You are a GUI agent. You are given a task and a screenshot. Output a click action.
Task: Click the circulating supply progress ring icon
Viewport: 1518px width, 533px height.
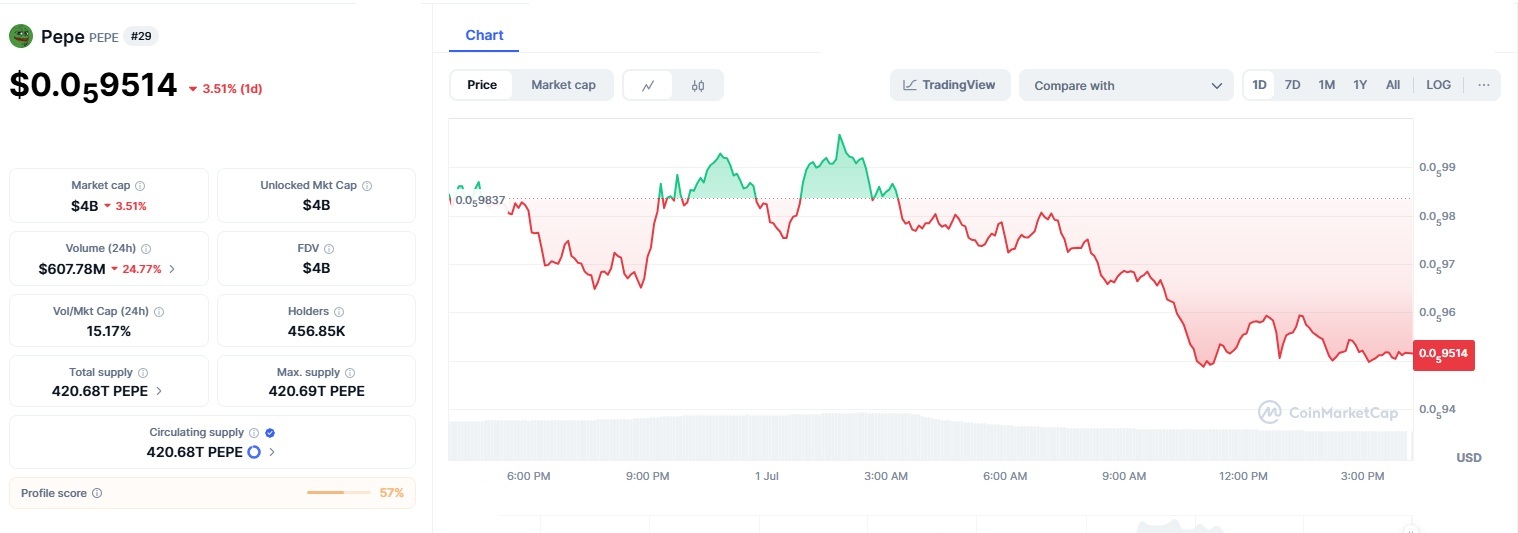(x=254, y=452)
